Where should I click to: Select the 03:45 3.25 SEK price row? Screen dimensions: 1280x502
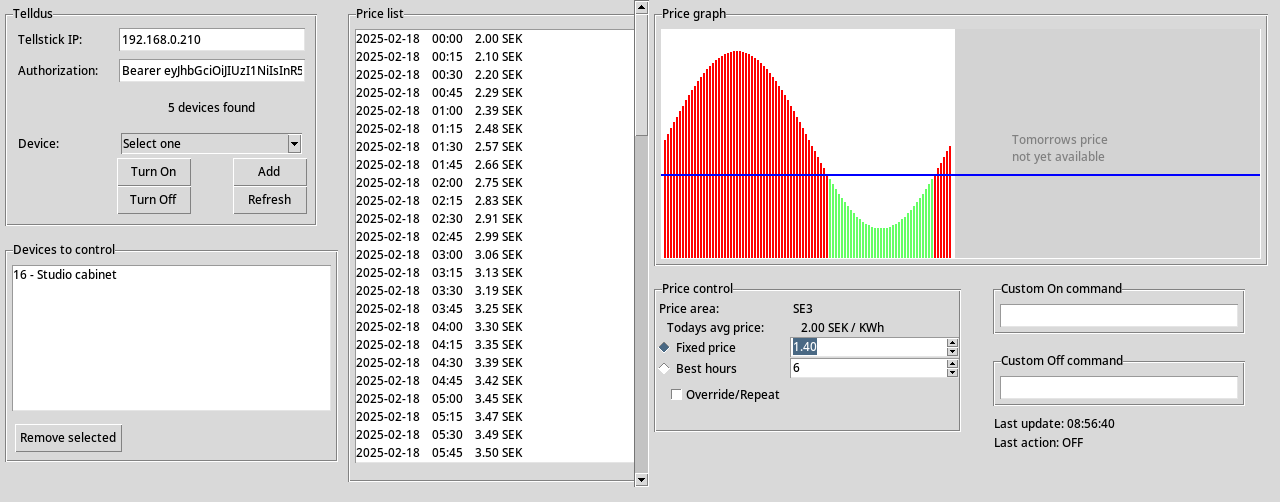tap(494, 308)
